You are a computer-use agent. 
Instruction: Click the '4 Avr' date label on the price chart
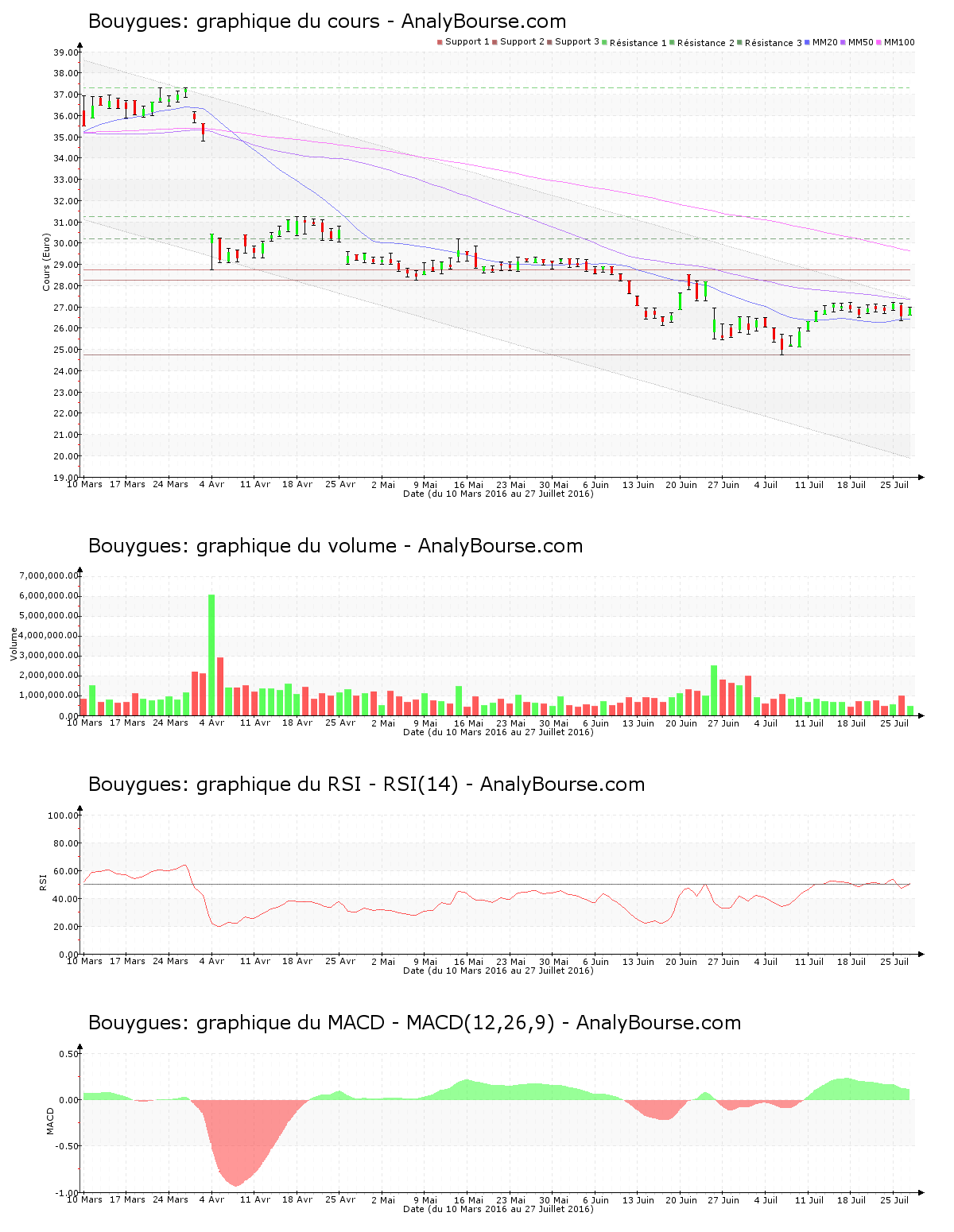(x=211, y=485)
